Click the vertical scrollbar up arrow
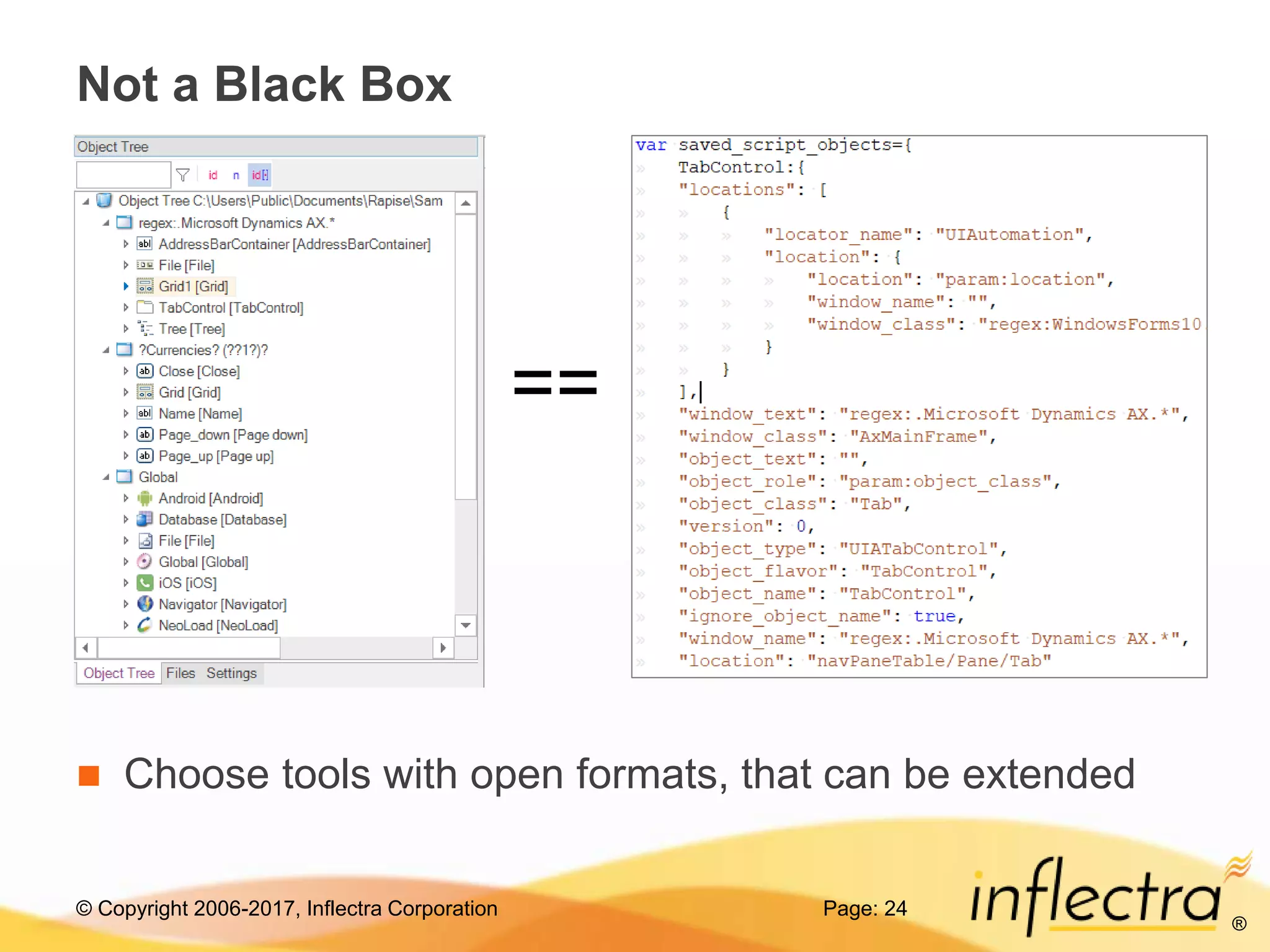Viewport: 1270px width, 952px height. 466,203
